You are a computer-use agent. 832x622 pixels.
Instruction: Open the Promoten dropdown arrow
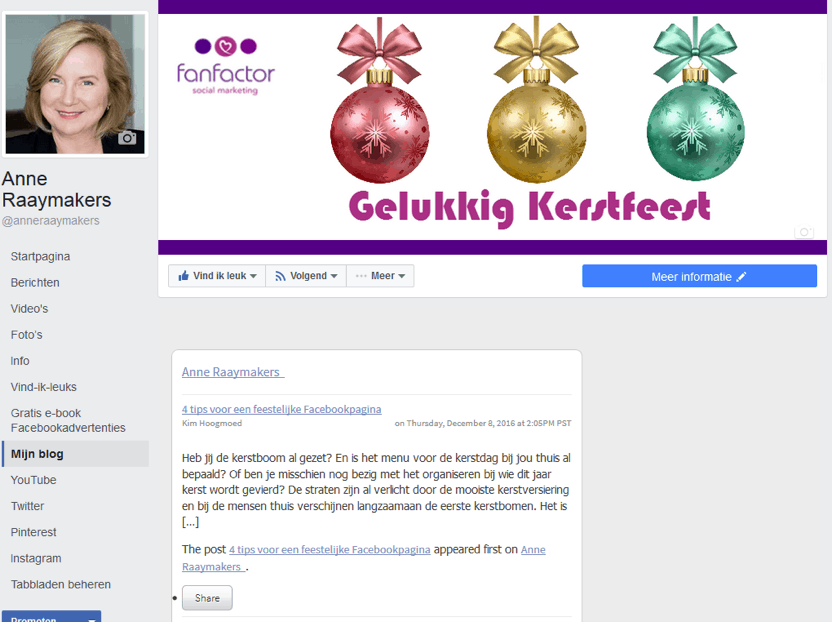coord(91,619)
